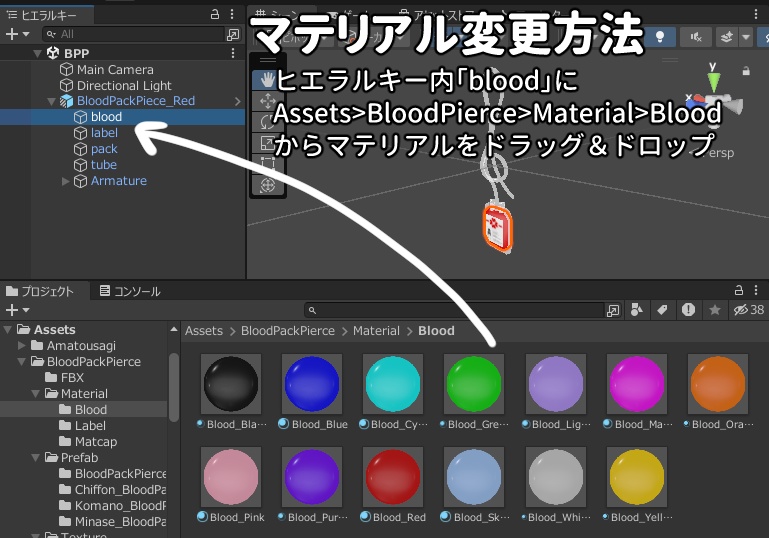
Task: Select the Hand tool in scene toolbar
Action: point(267,80)
